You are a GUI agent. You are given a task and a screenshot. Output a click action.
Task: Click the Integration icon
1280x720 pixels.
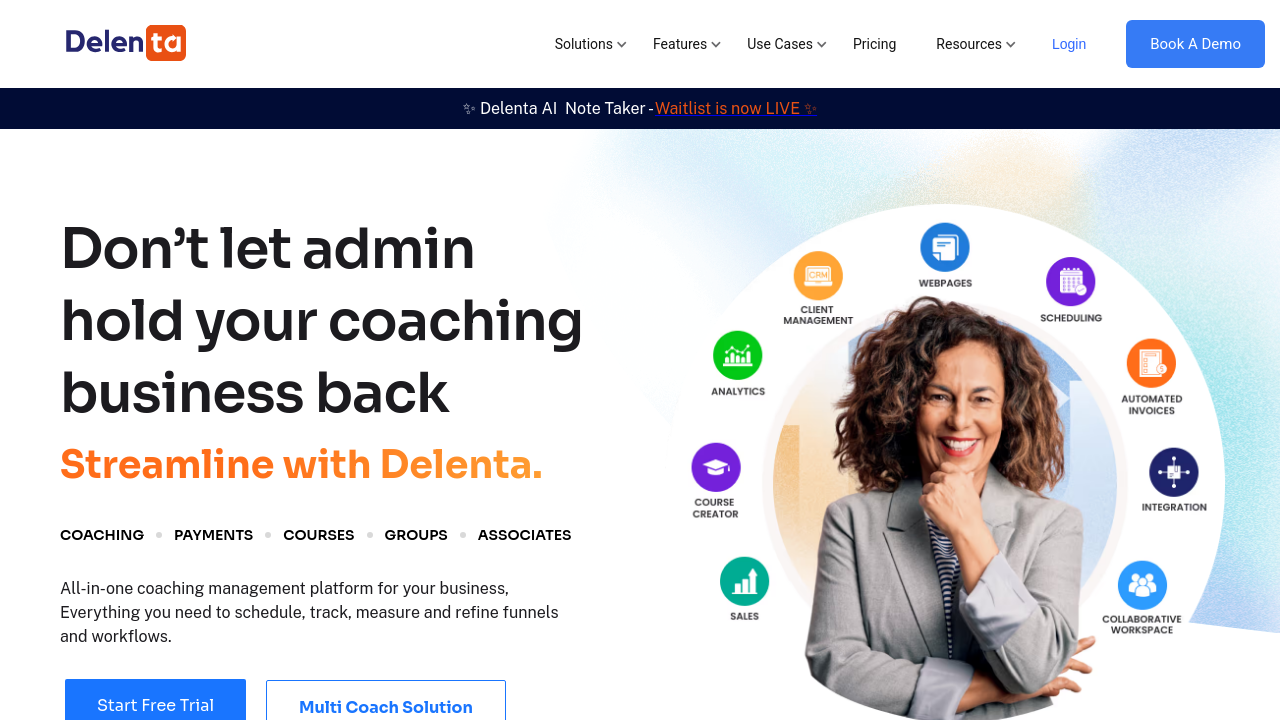click(x=1174, y=472)
